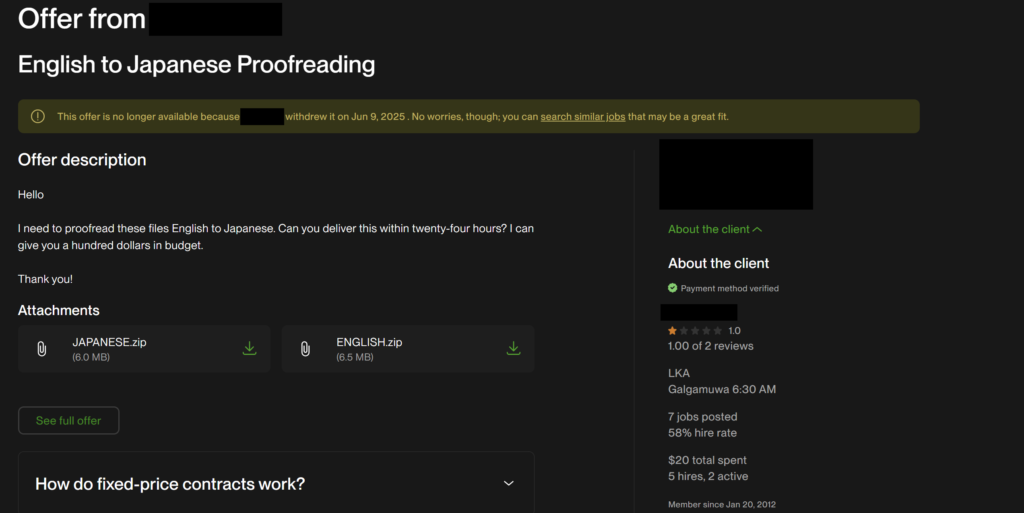Collapse using the green About the client chevron
Viewport: 1024px width, 513px height.
(758, 230)
